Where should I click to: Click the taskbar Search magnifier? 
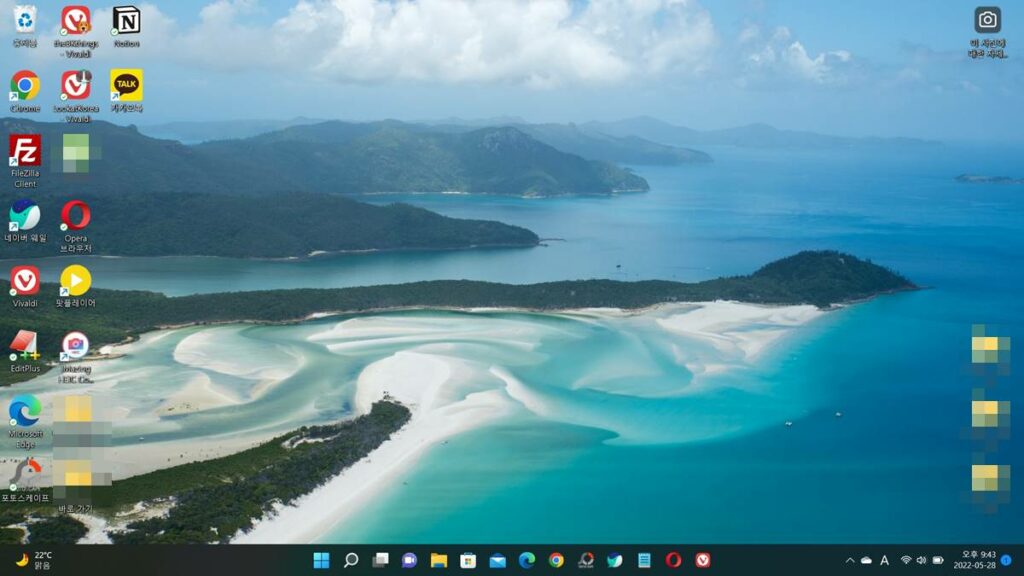coord(351,560)
